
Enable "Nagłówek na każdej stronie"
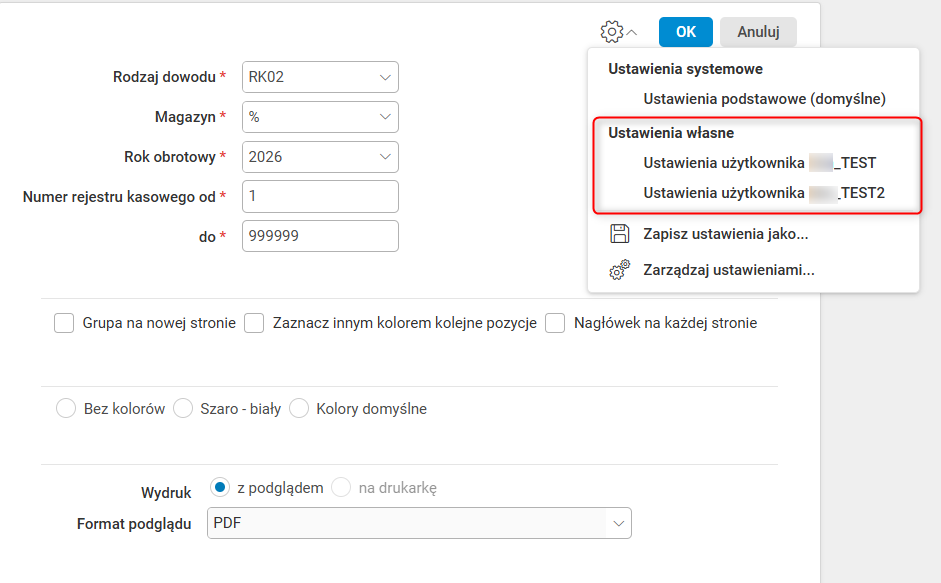click(555, 323)
